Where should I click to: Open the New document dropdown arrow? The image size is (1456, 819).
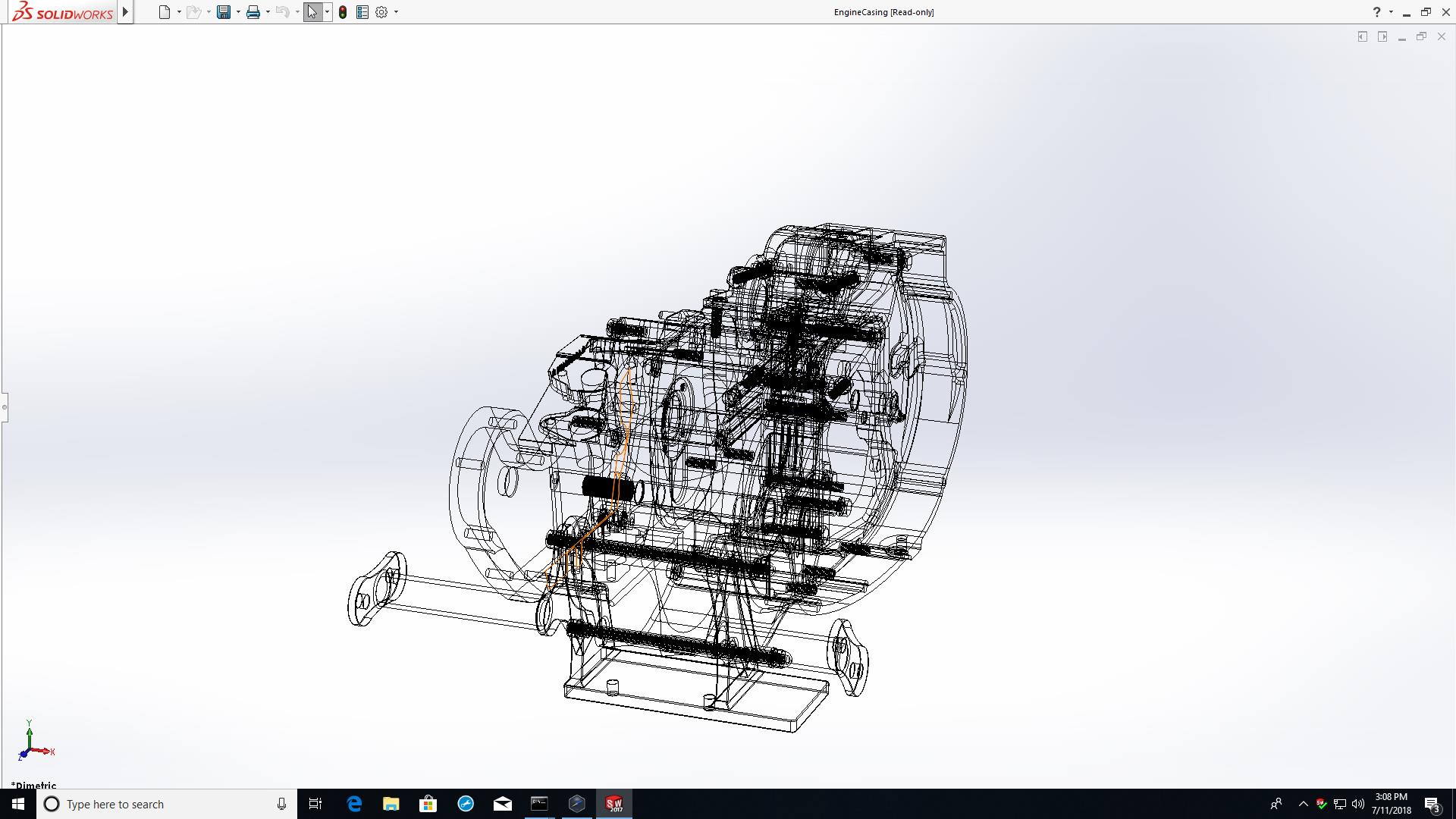point(179,12)
